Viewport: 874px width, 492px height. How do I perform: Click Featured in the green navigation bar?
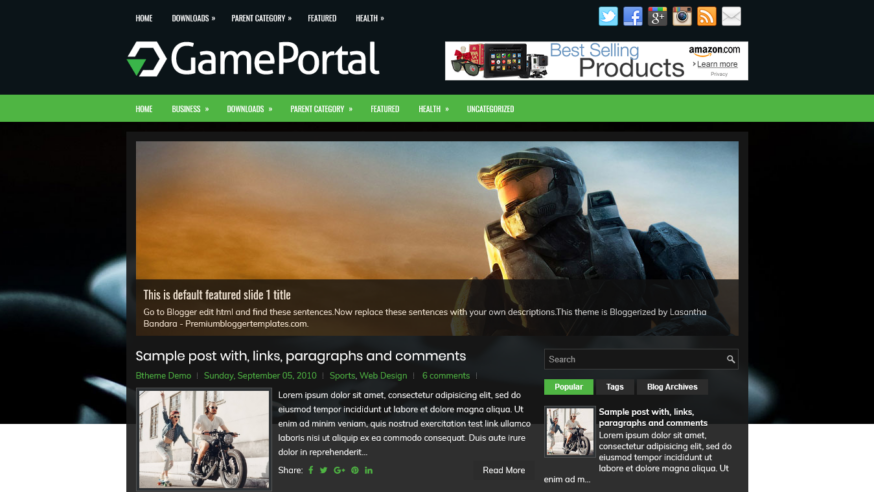pos(385,109)
